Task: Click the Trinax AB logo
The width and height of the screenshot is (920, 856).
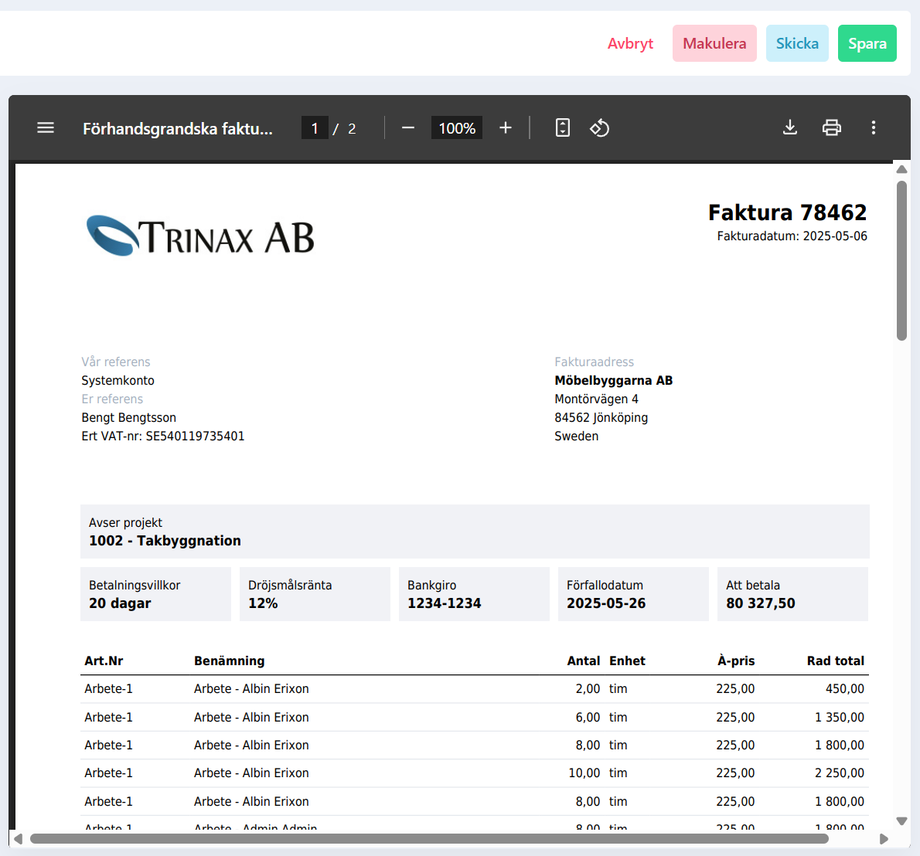Action: [200, 236]
